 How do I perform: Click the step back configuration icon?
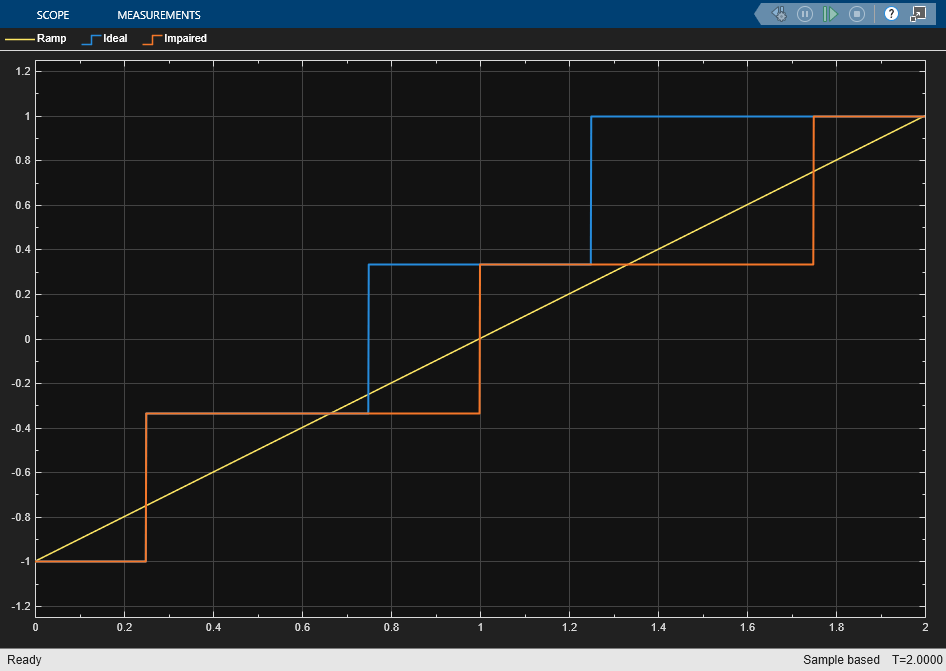pyautogui.click(x=780, y=14)
